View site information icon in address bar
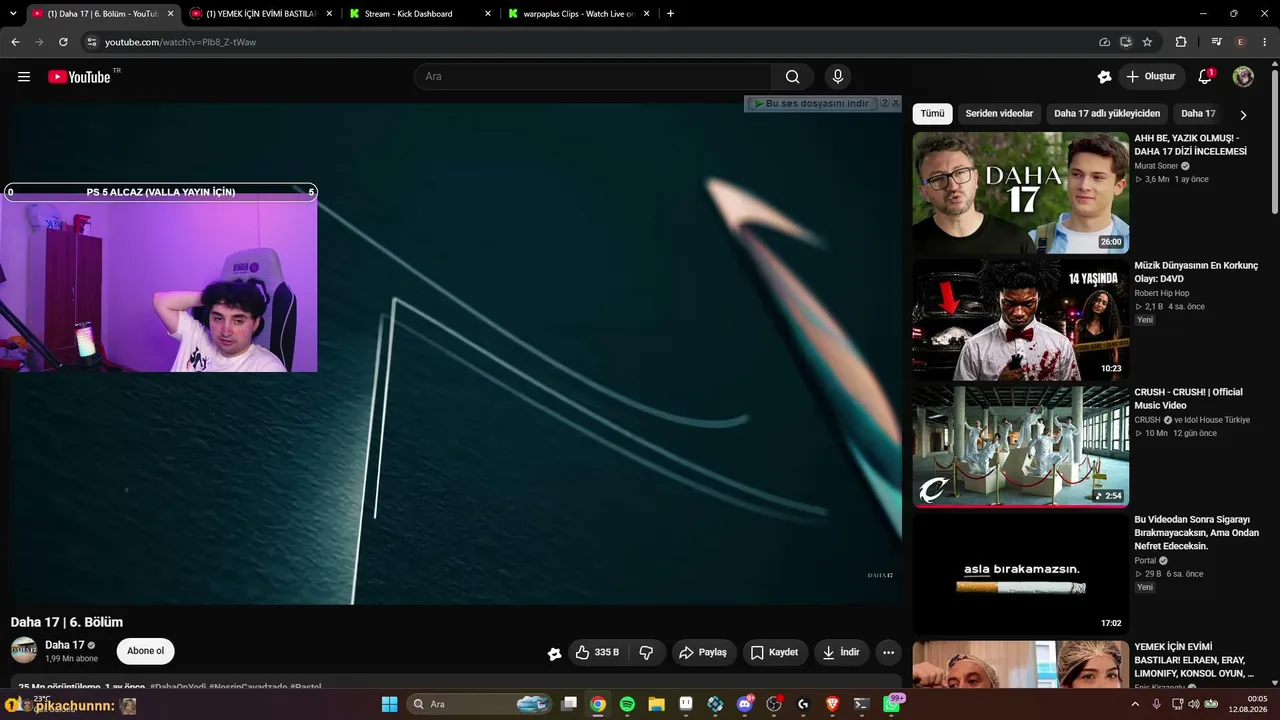Viewport: 1280px width, 720px height. [x=91, y=42]
